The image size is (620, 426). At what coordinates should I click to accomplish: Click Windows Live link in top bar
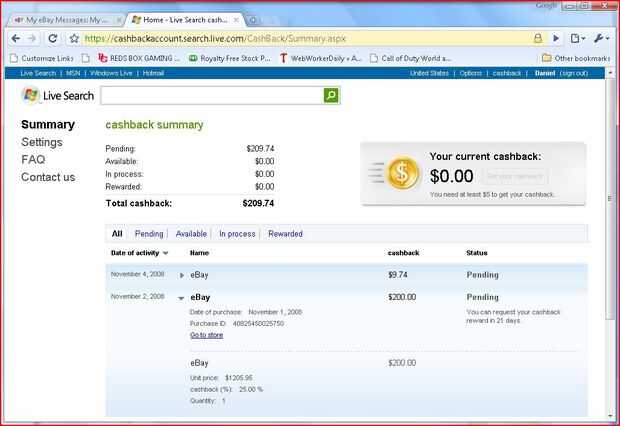pos(111,73)
